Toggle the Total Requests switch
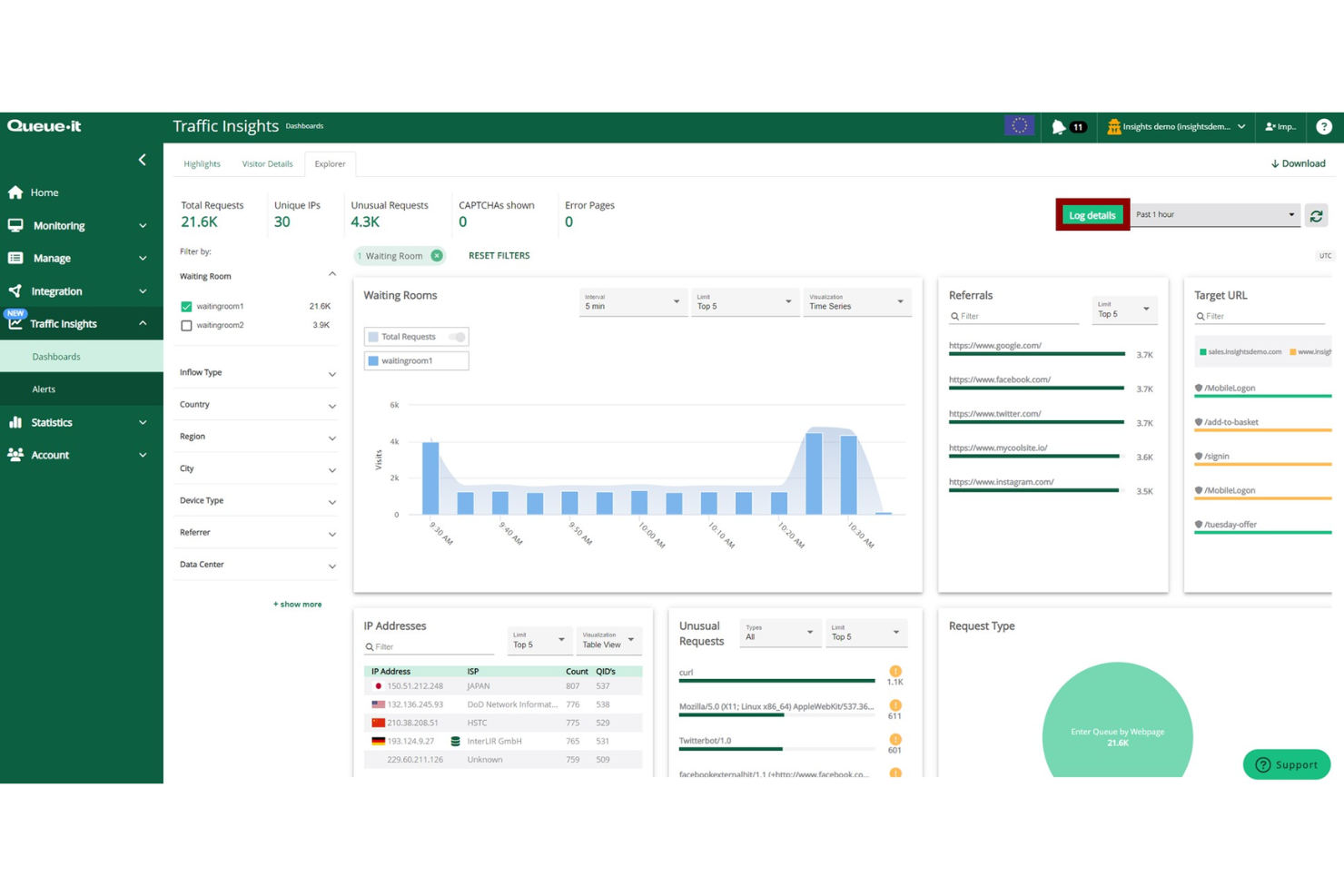1344x896 pixels. point(458,337)
